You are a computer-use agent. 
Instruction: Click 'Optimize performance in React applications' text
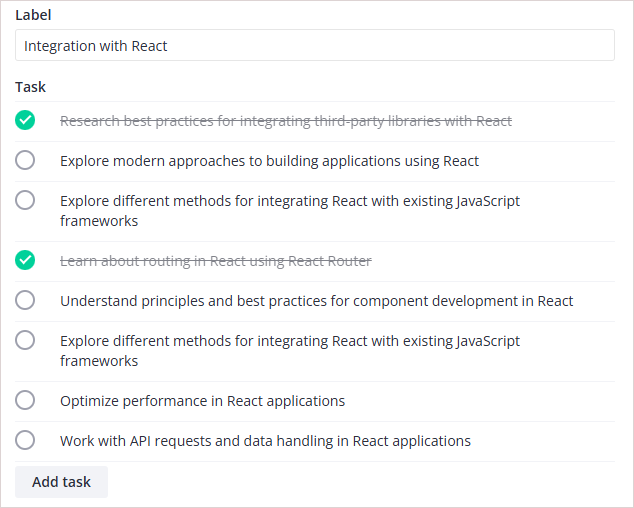(x=202, y=401)
